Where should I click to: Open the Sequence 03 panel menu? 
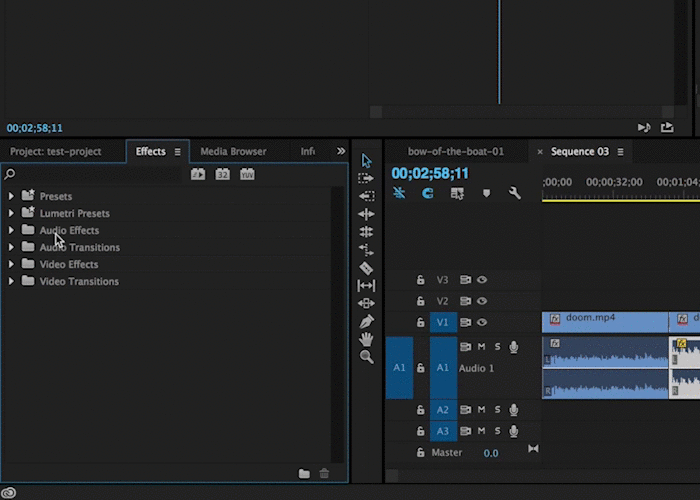(x=621, y=152)
